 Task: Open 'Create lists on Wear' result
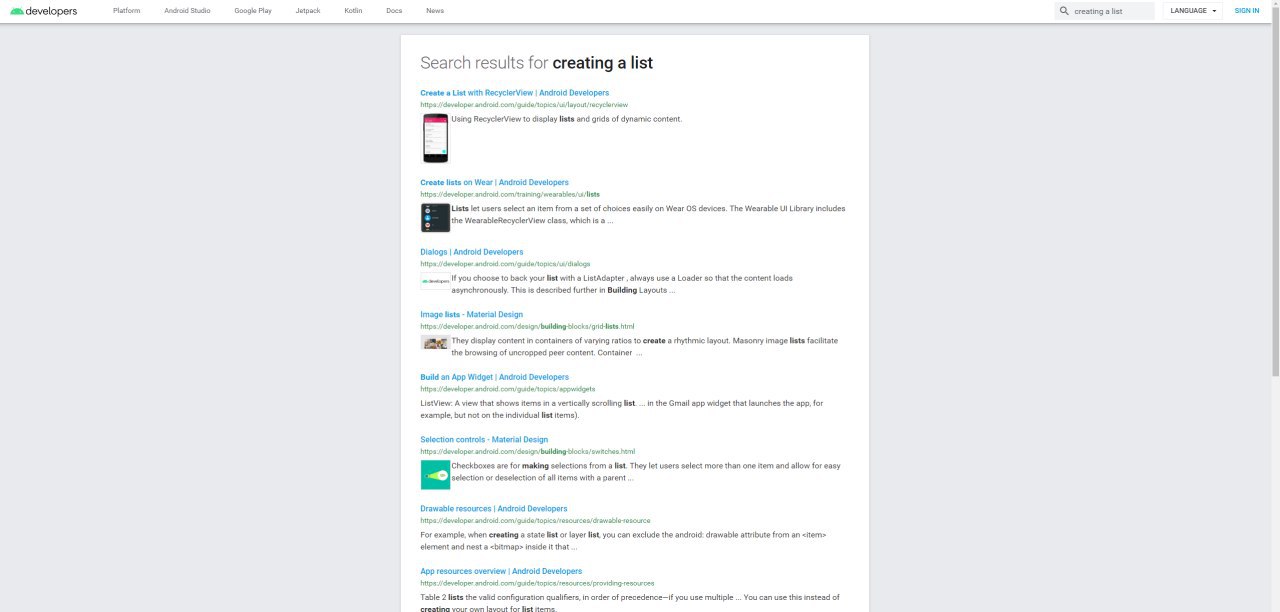(x=494, y=183)
